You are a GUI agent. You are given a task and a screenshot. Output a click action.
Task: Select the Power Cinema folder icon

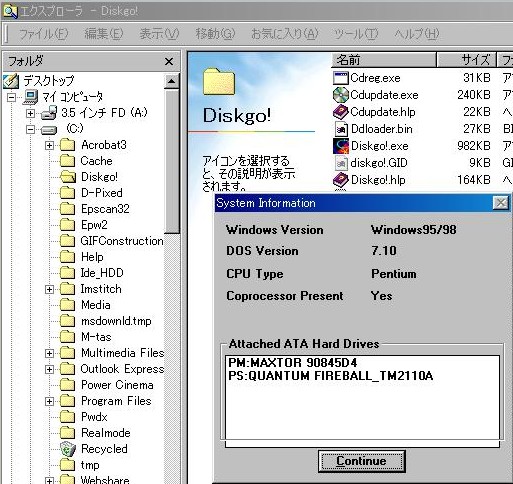pyautogui.click(x=68, y=385)
